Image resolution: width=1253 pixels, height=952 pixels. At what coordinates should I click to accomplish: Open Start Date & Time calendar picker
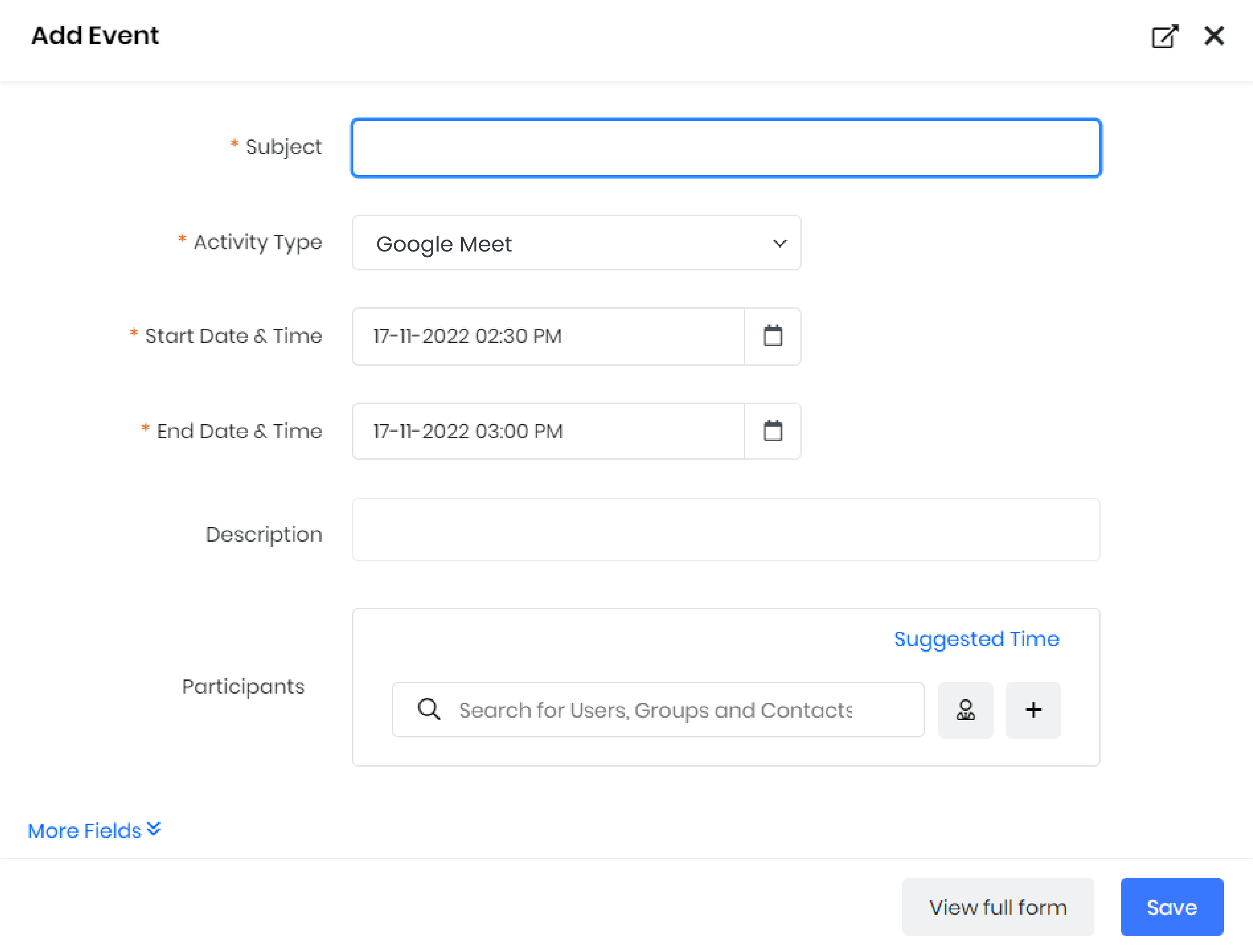click(772, 336)
